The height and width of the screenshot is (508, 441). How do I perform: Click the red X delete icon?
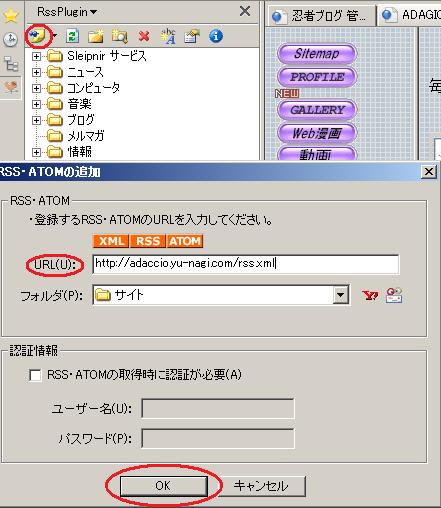144,36
